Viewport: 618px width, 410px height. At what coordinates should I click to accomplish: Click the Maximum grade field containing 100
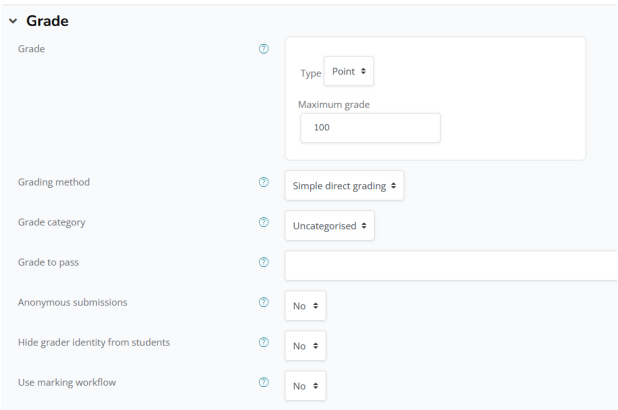click(x=369, y=127)
